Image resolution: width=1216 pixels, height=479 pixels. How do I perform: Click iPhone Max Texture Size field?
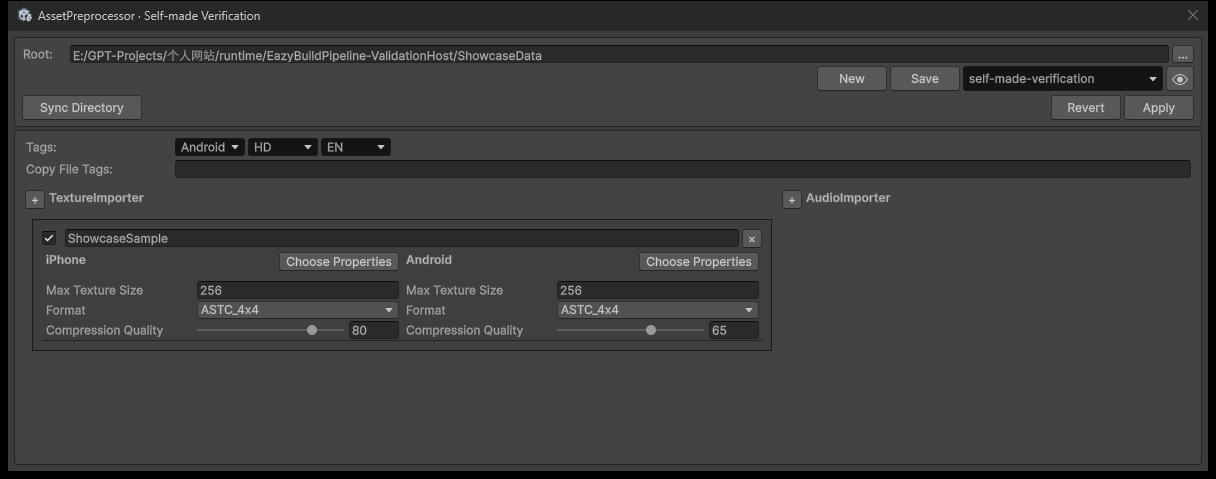(298, 290)
